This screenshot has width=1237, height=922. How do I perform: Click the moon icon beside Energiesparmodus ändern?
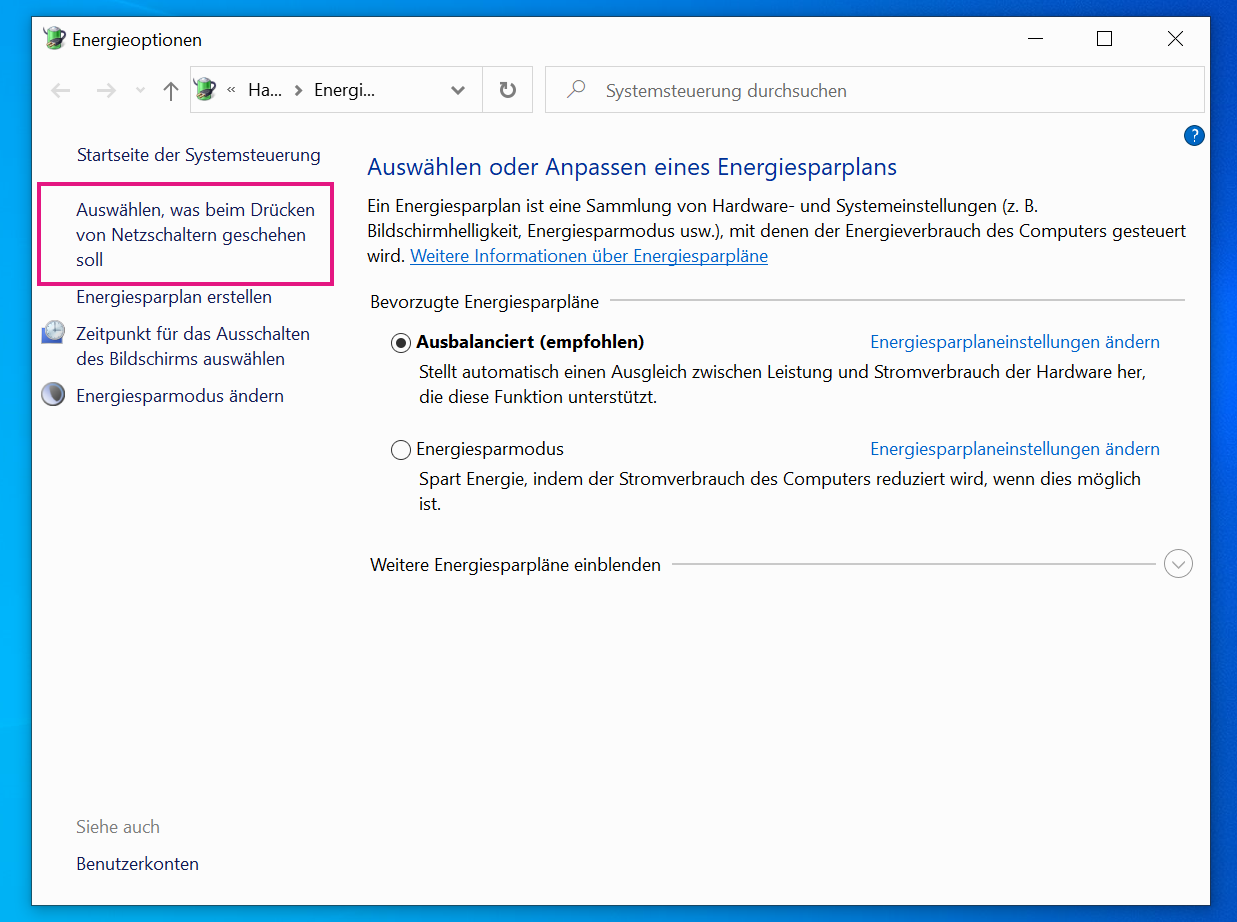53,396
